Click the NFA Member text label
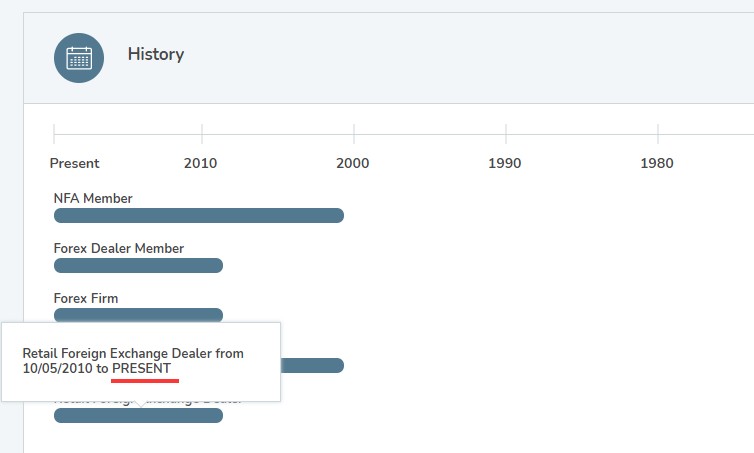Screen dimensions: 754x453 tap(93, 198)
